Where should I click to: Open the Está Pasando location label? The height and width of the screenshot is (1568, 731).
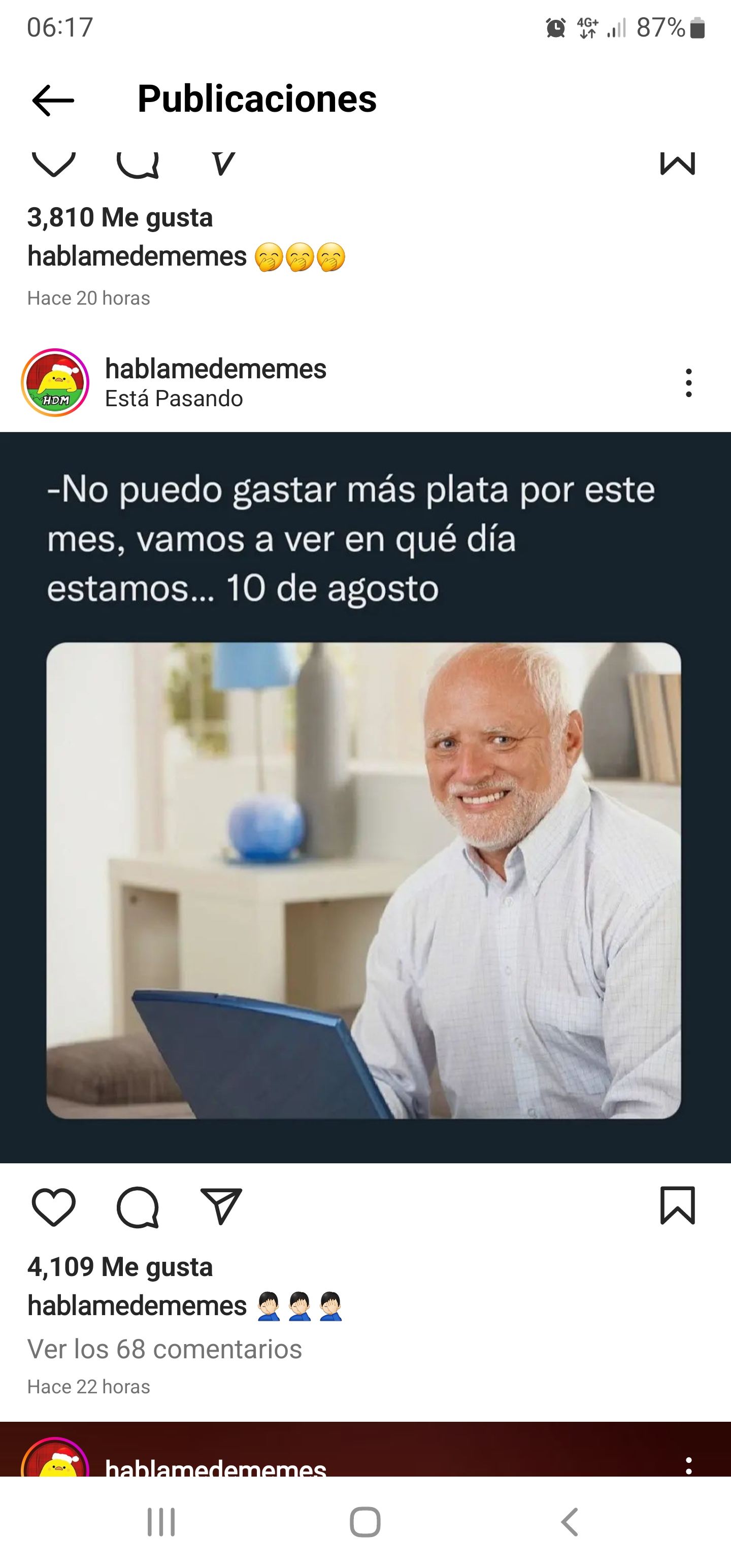[174, 399]
